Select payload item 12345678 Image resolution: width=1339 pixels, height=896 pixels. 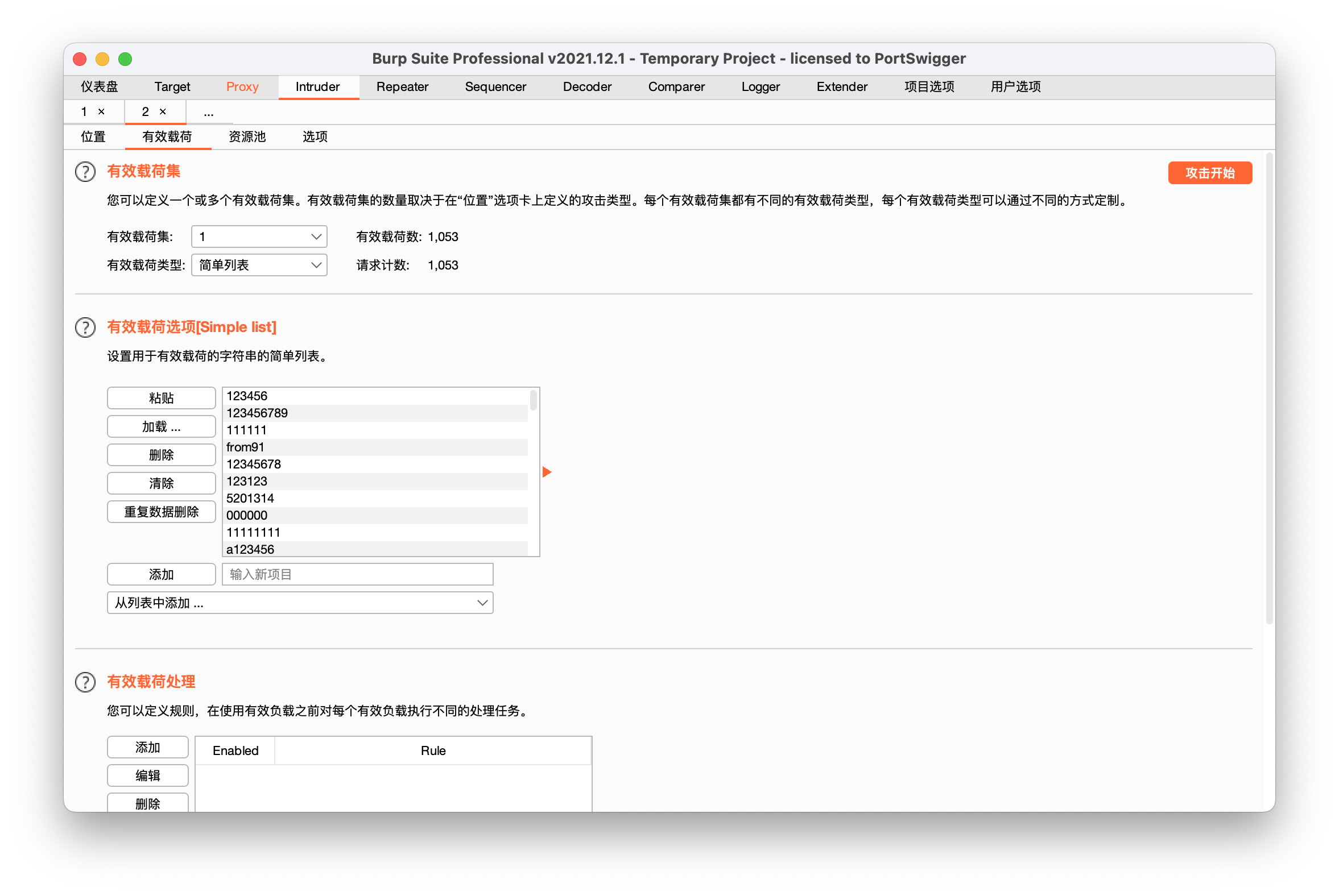pos(375,464)
